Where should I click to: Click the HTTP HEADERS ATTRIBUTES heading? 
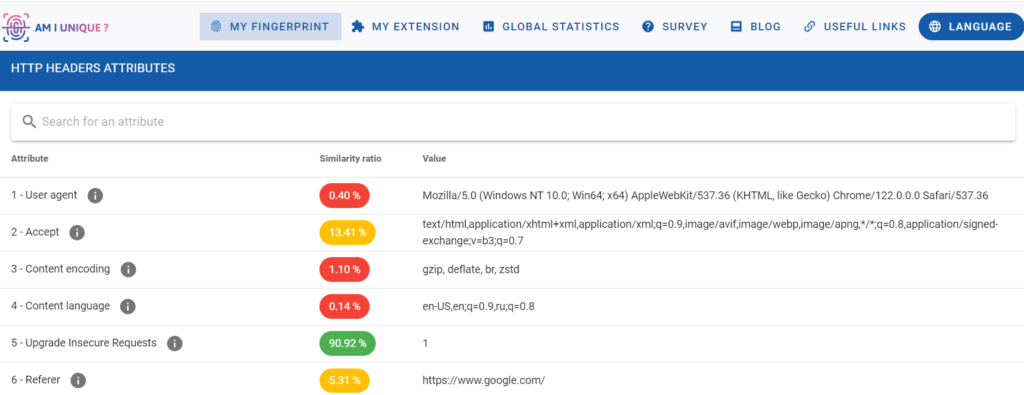click(93, 68)
